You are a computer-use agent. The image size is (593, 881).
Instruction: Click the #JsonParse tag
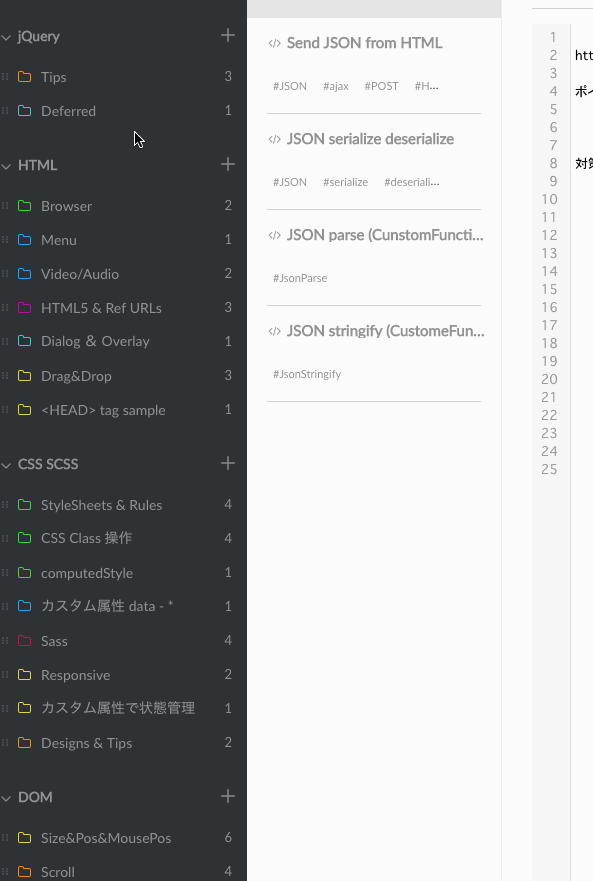[x=300, y=278]
